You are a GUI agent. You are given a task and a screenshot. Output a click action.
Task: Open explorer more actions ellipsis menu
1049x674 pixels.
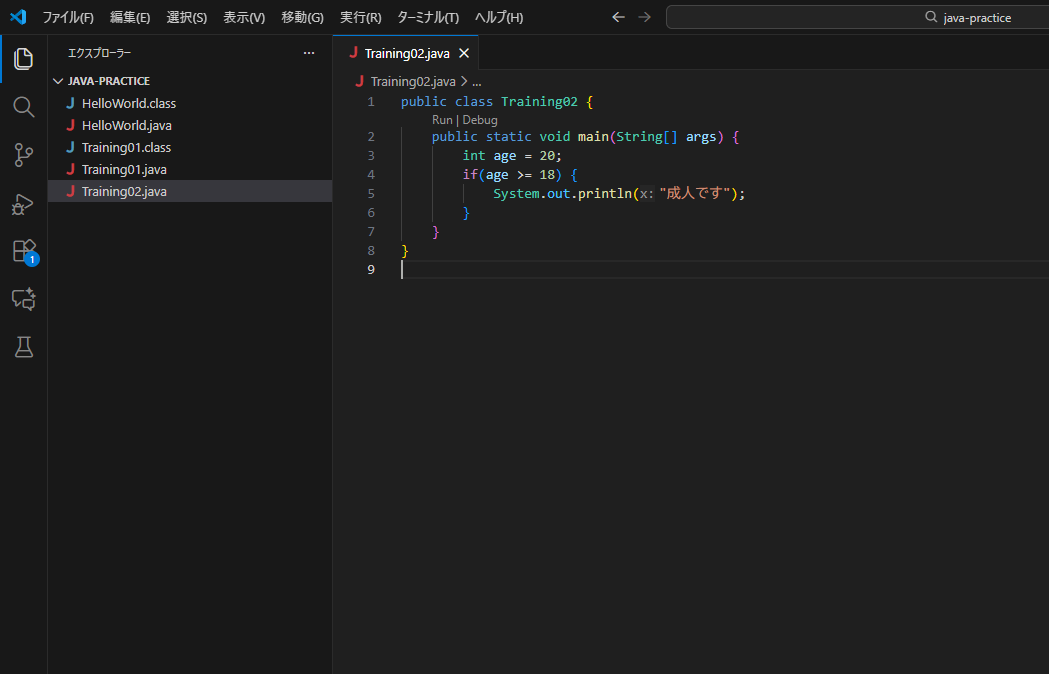[309, 53]
